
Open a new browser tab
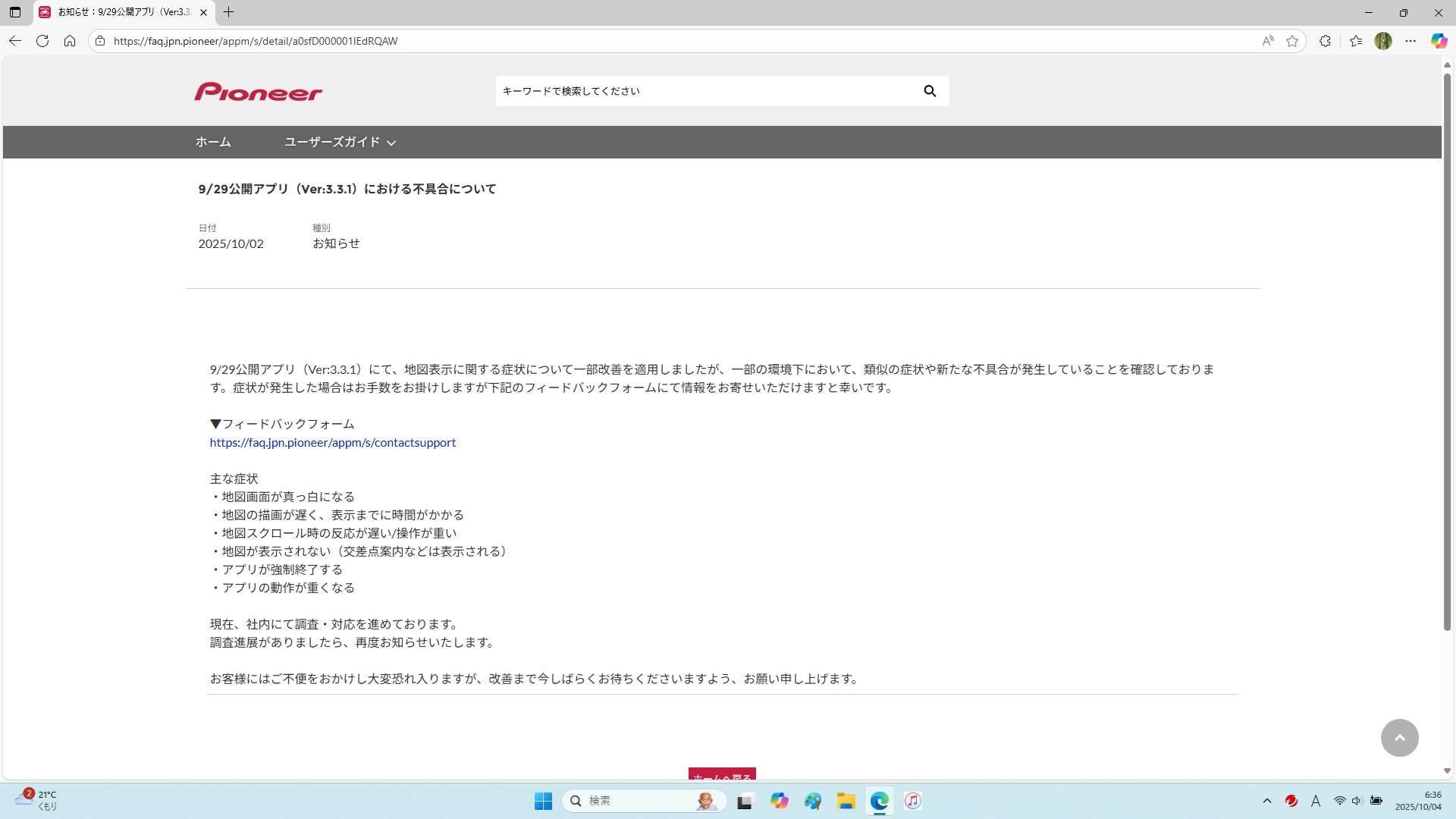[x=228, y=12]
